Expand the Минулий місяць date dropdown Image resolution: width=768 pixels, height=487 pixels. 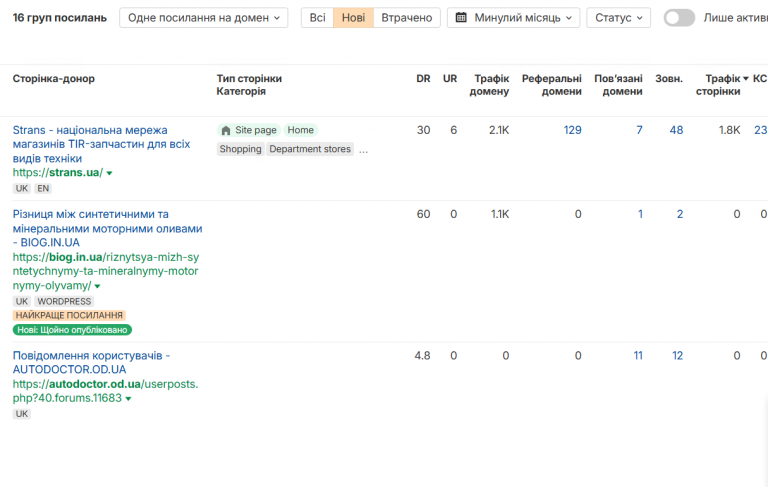click(513, 18)
